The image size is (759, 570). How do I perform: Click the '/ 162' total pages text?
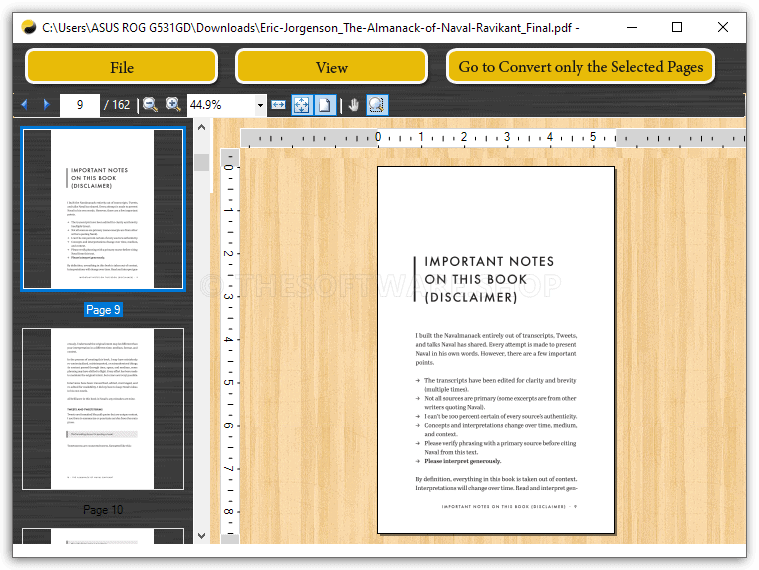pyautogui.click(x=117, y=105)
